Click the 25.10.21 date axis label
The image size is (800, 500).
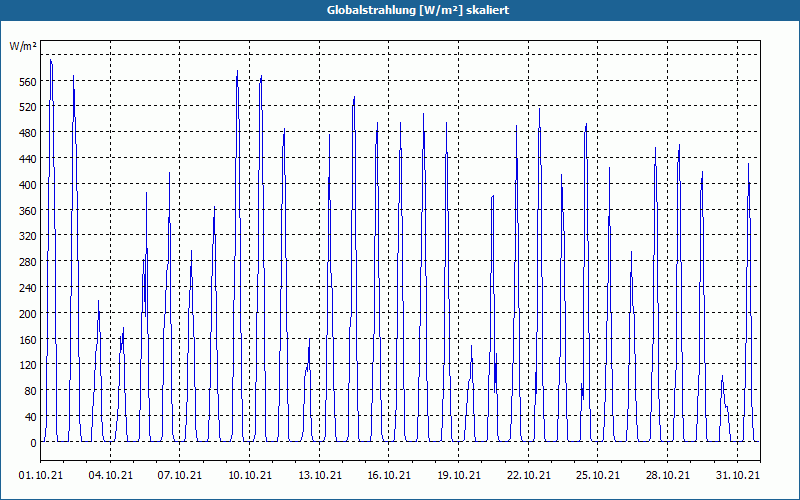(x=597, y=476)
